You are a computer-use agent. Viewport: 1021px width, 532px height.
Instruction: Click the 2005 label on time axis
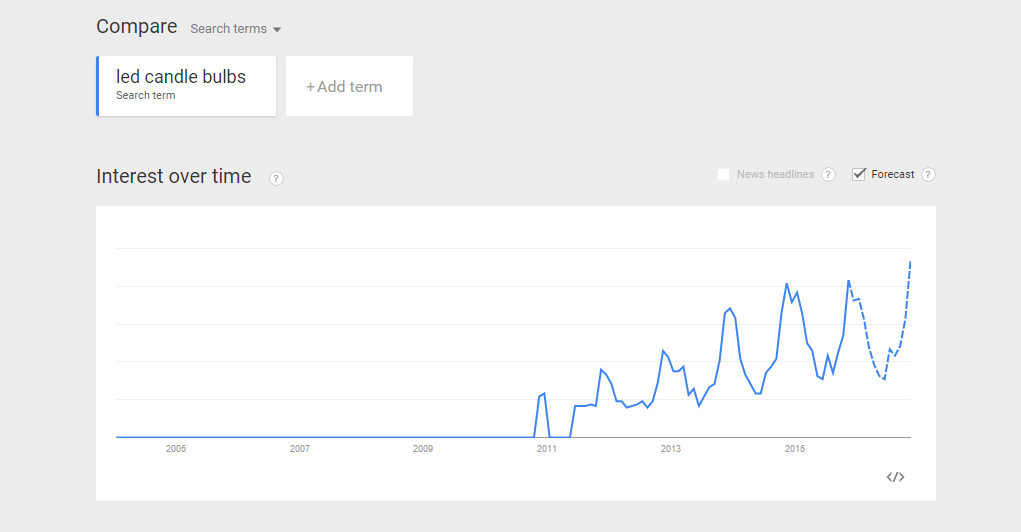pos(175,449)
